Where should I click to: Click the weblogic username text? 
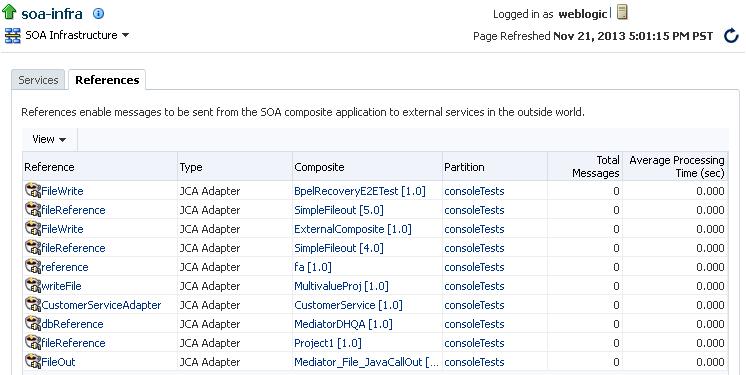click(x=583, y=14)
